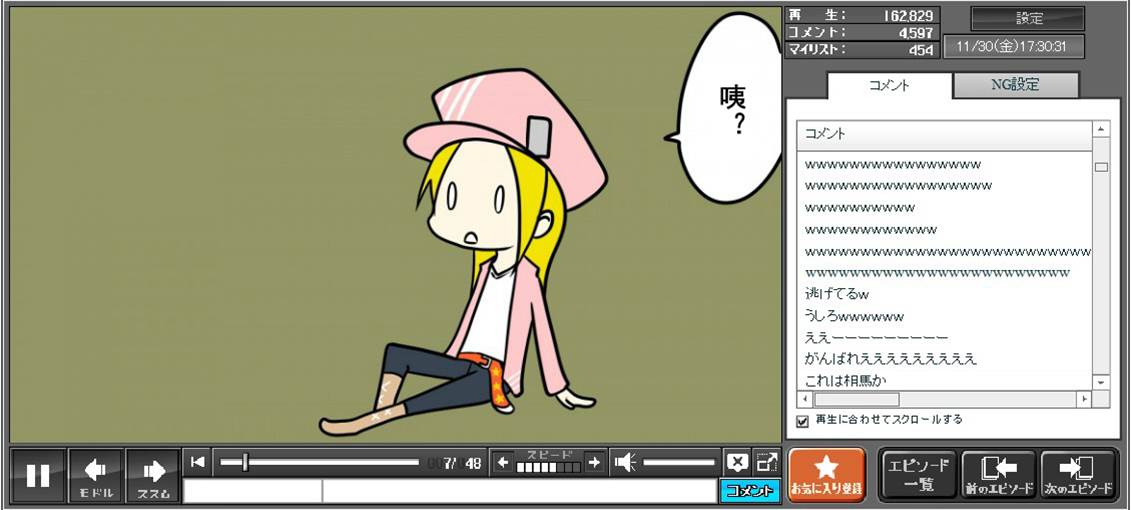Viewport: 1131px width, 510px height.
Task: Select the コメント tab
Action: pos(889,85)
